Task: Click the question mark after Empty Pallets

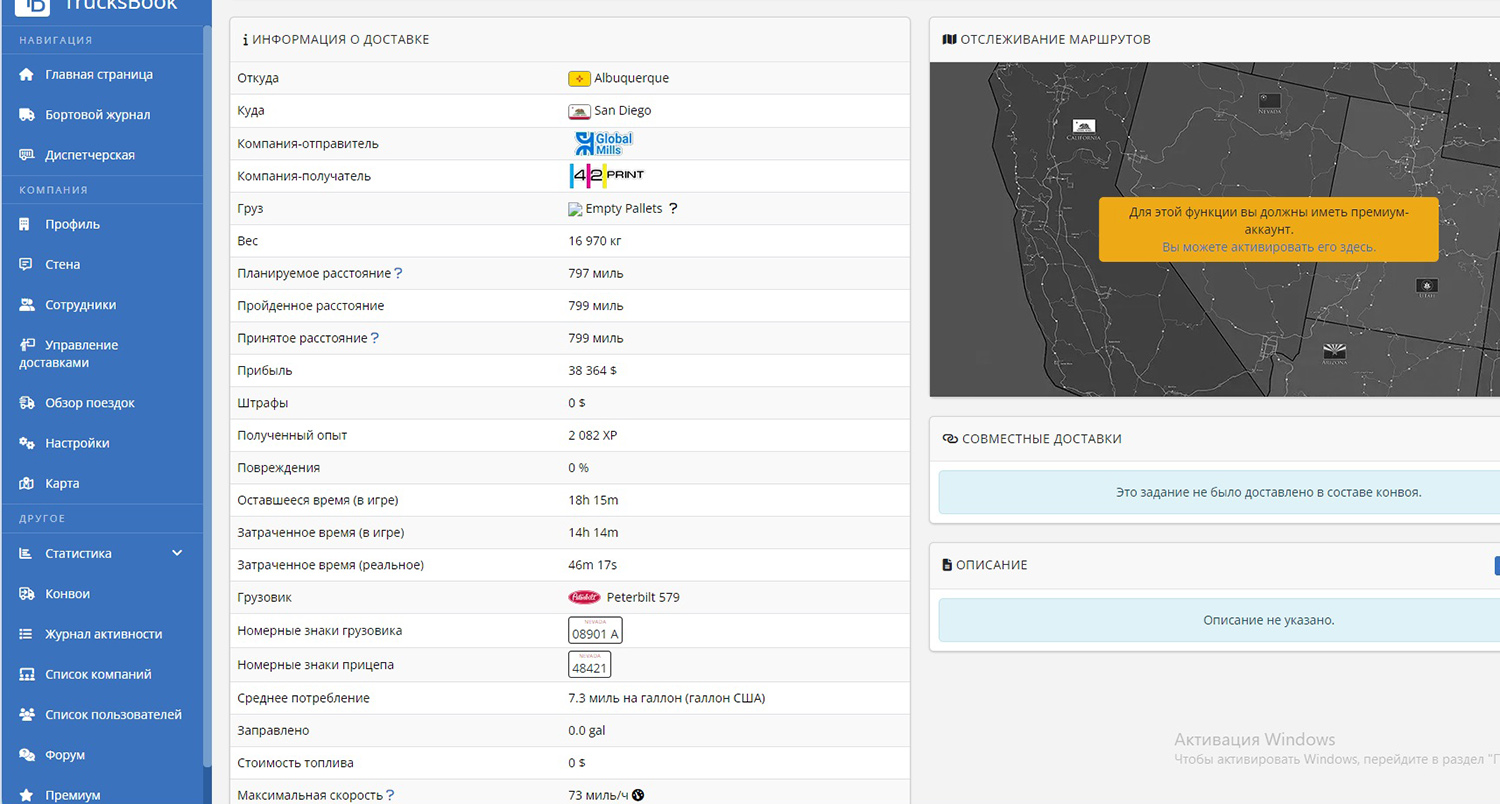Action: click(x=673, y=209)
